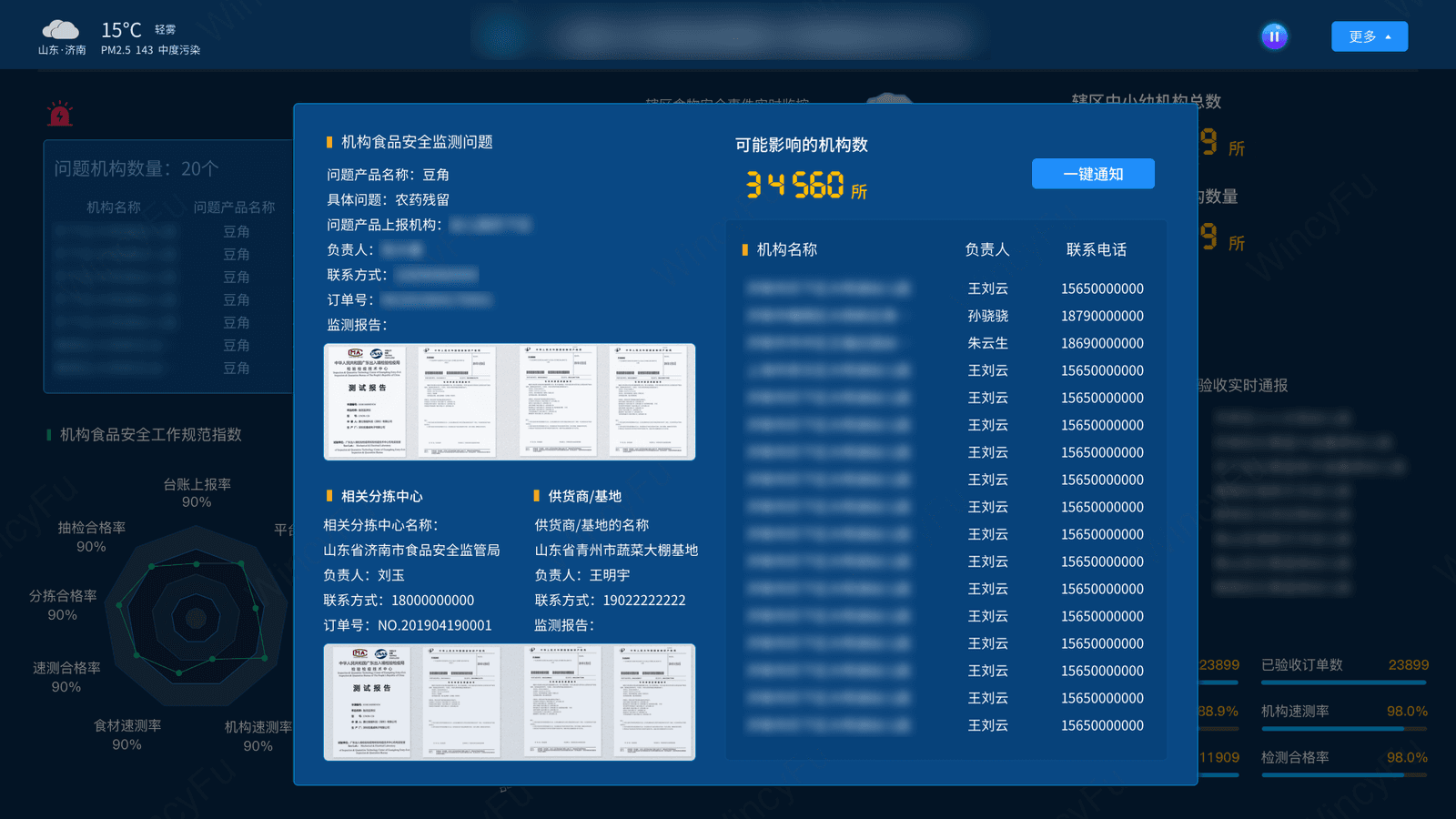
Task: Open the 更多 dropdown menu
Action: pyautogui.click(x=1369, y=36)
